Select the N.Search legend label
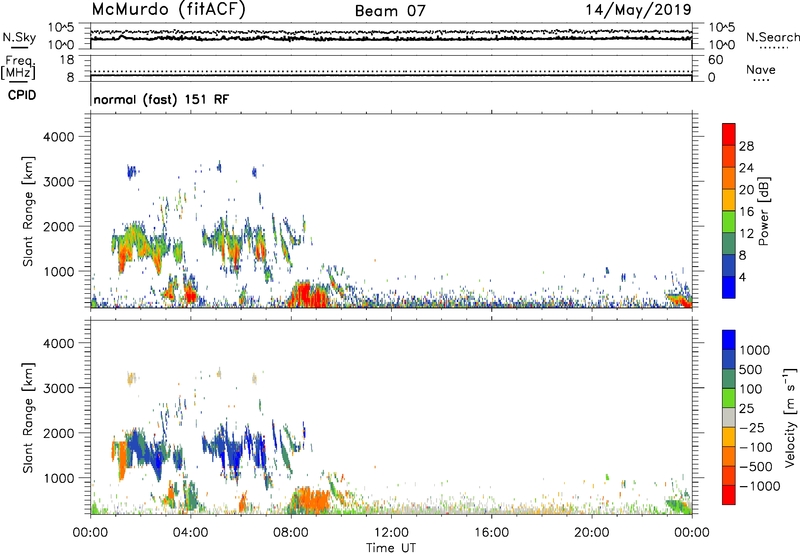This screenshot has height=554, width=800. point(773,37)
